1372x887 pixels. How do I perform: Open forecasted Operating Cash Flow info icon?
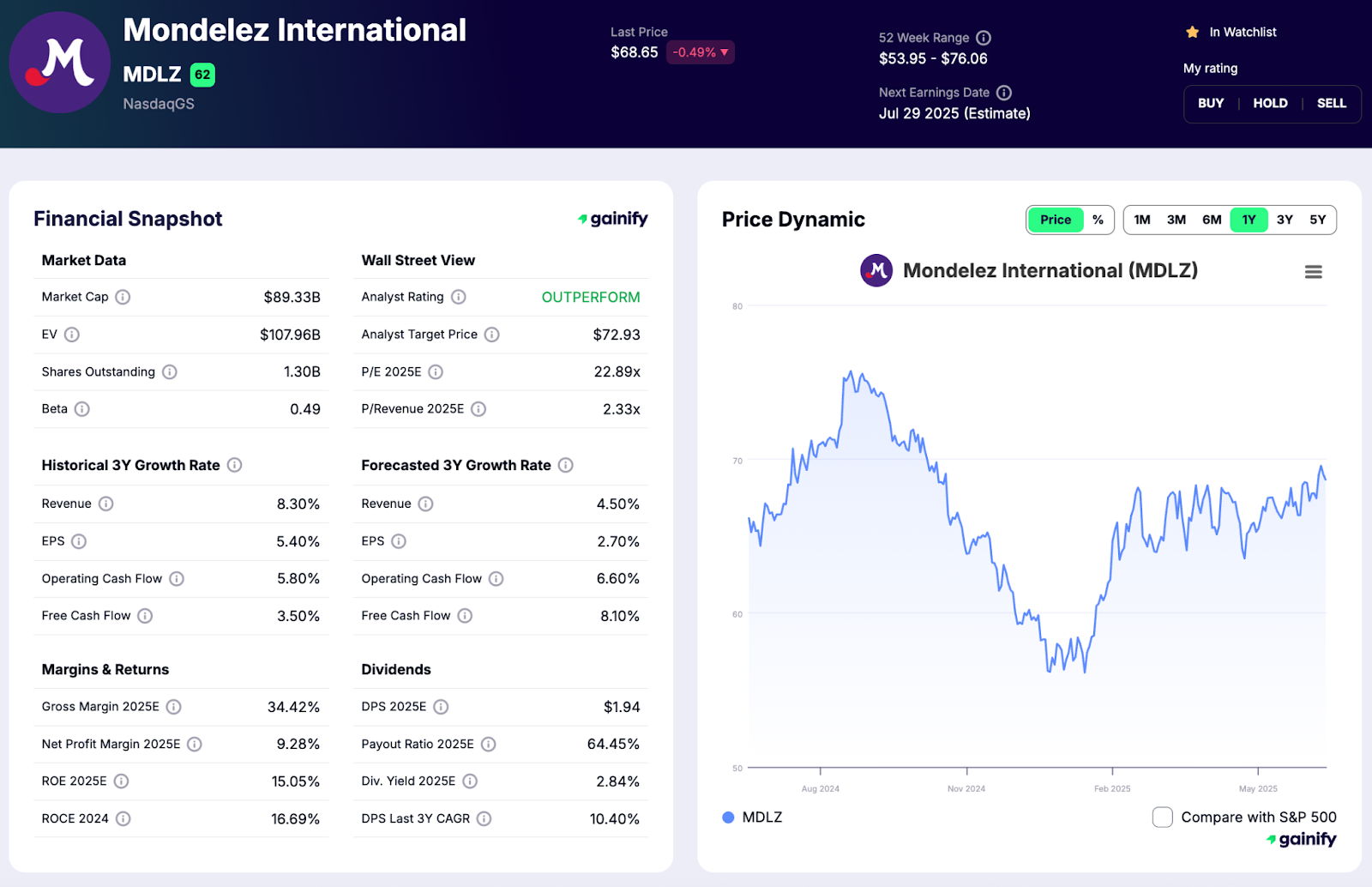(x=496, y=578)
